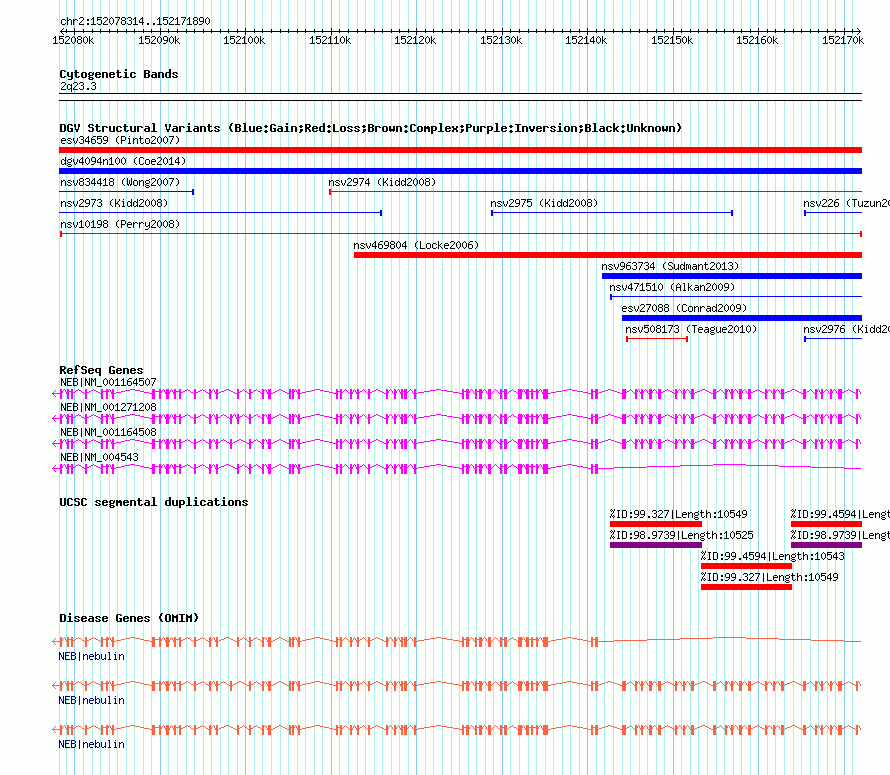890x775 pixels.
Task: Select the 2q23.3 band label
Action: point(78,87)
